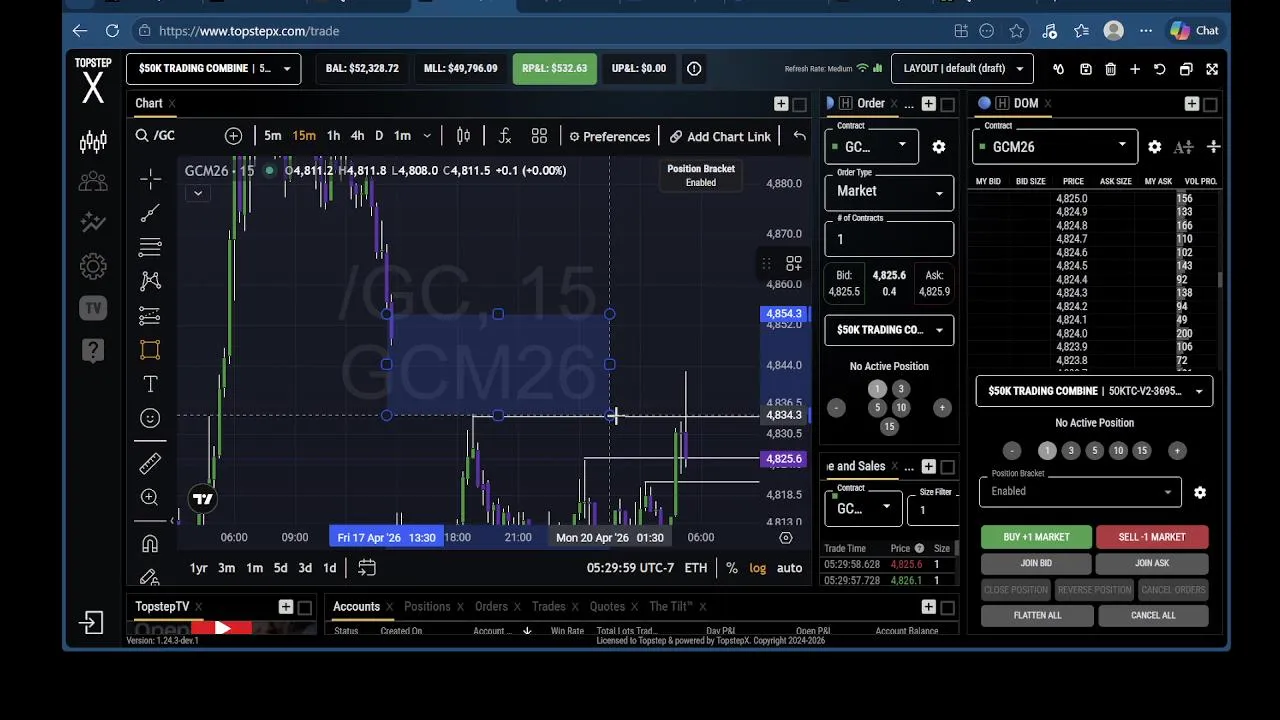Select the 1h timeframe

pyautogui.click(x=333, y=136)
